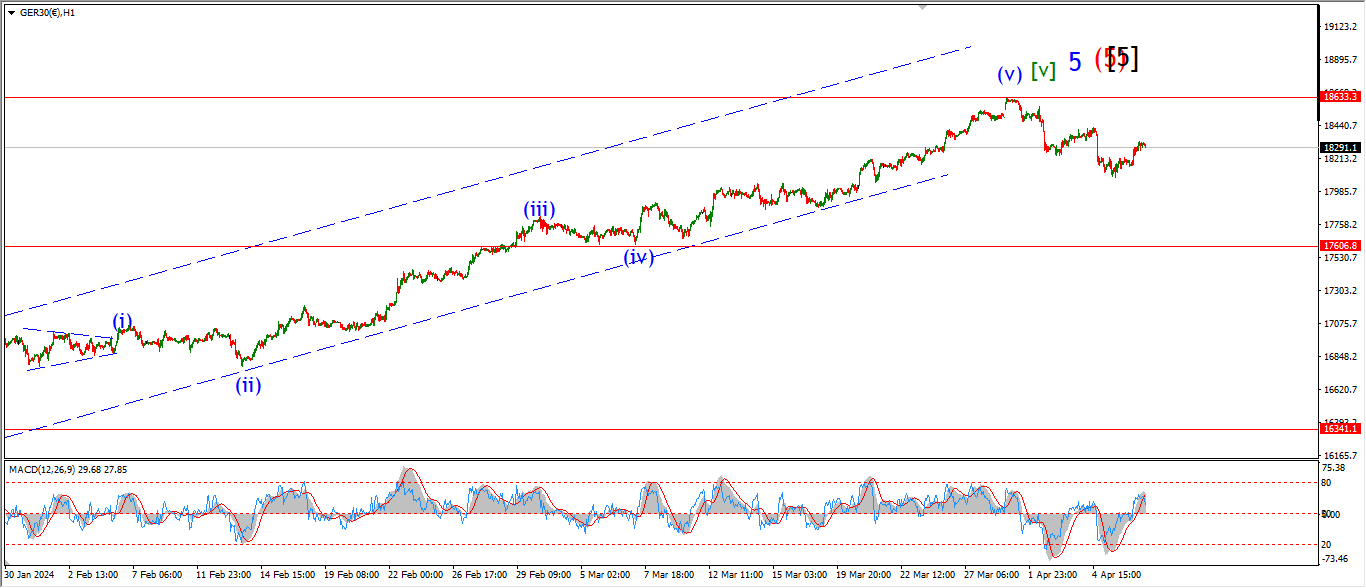Select the blue (v) wave label
Screen dimensions: 1366x588
click(x=1010, y=73)
